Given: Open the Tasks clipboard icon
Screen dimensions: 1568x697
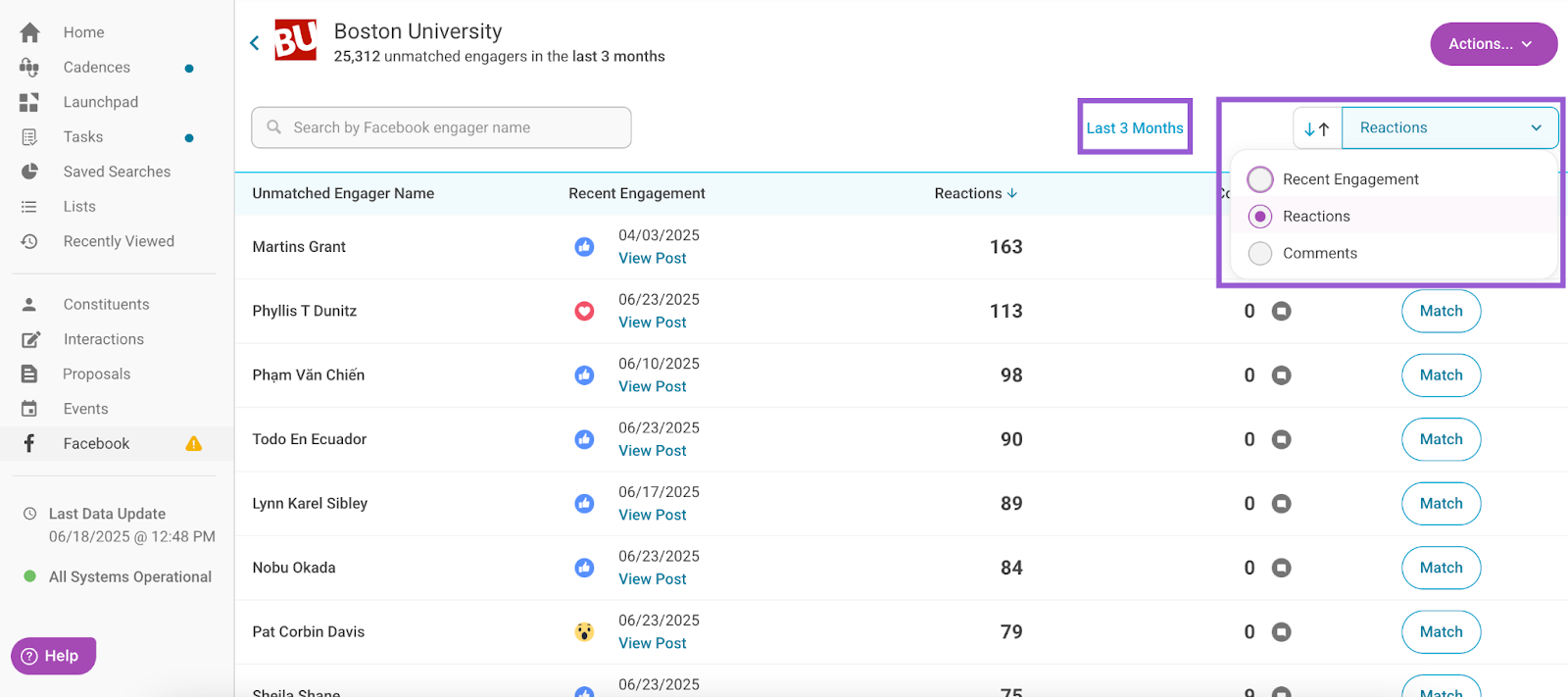Looking at the screenshot, I should [29, 137].
